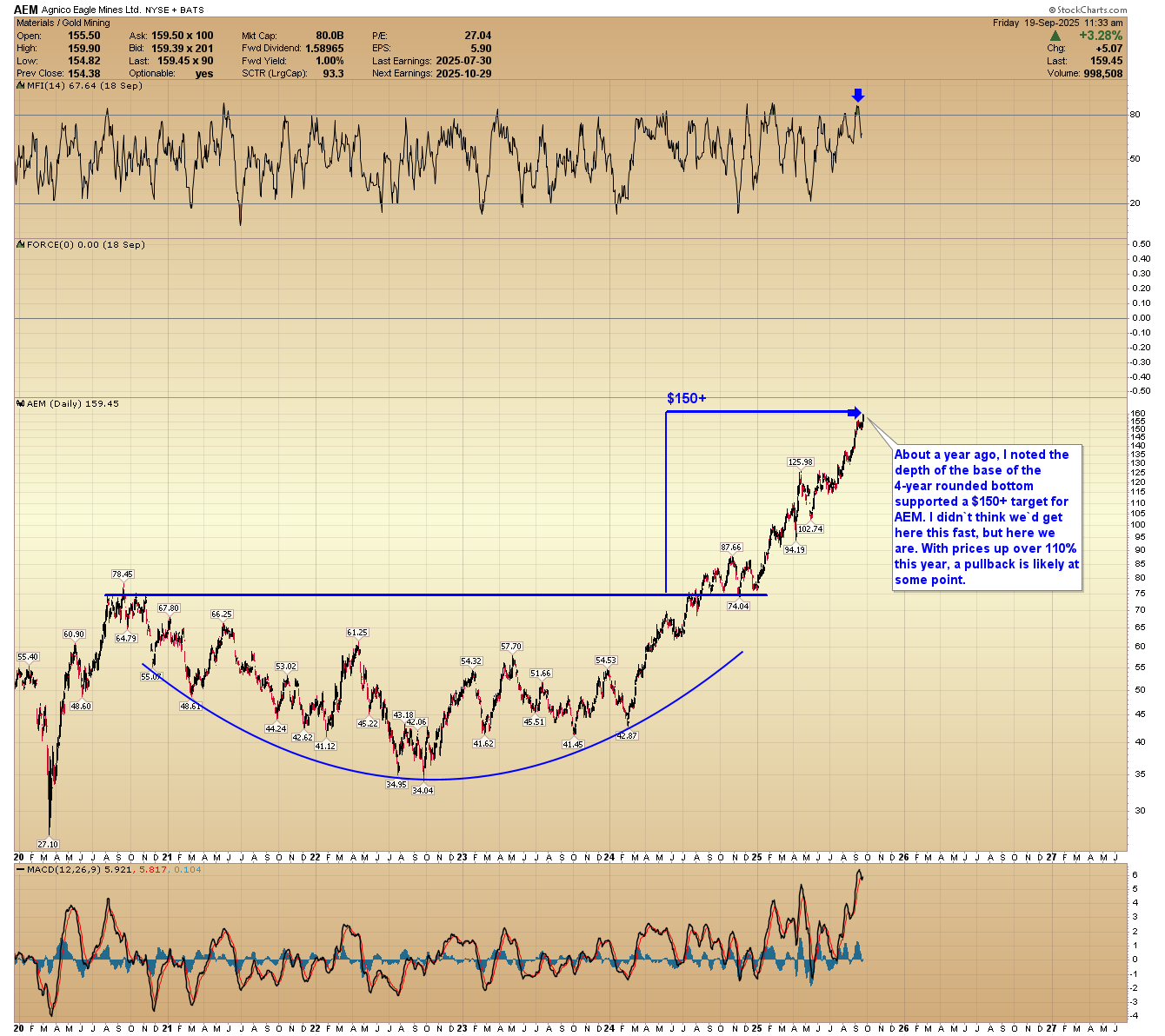
Task: Click the 87.66 price label
Action: (731, 548)
